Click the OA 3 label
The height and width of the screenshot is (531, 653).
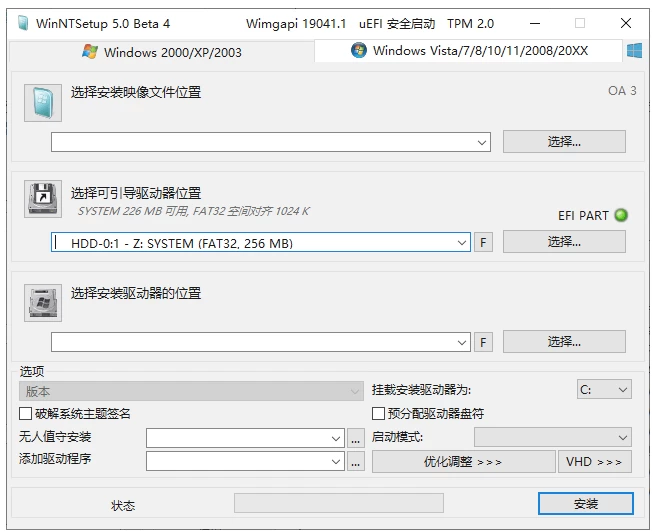click(x=622, y=91)
